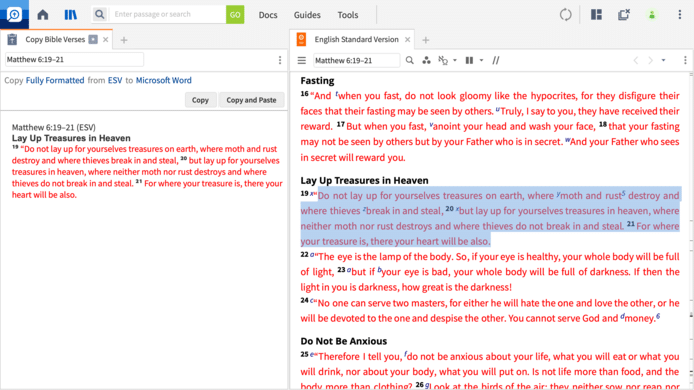The height and width of the screenshot is (390, 694).
Task: Click the Do Not Be Anxious heading
Action: point(343,341)
